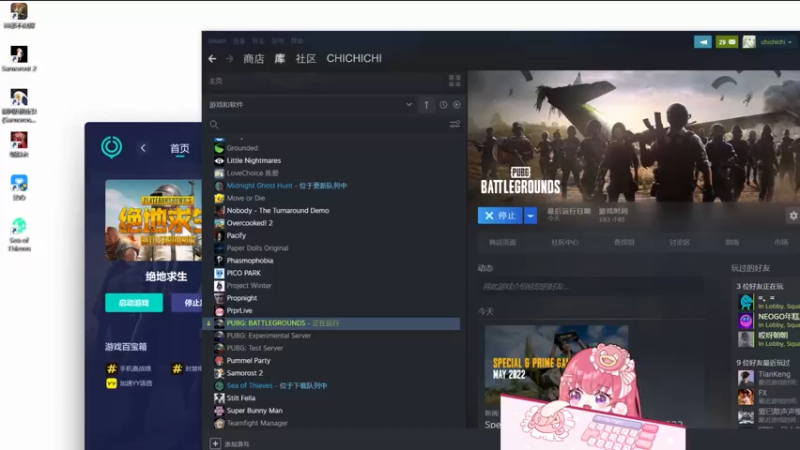Open the 库 (Library) tab
The image size is (800, 450).
(280, 59)
